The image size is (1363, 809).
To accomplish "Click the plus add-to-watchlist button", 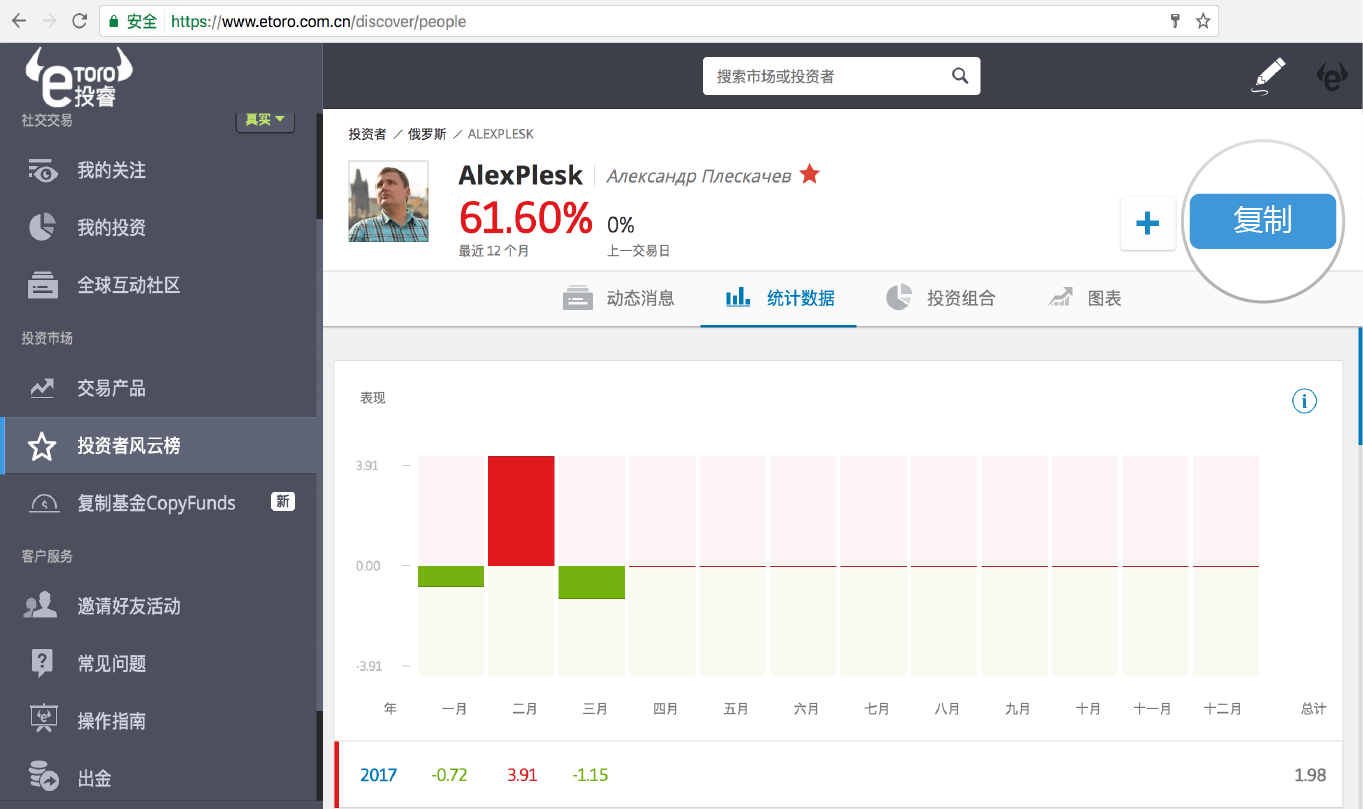I will pyautogui.click(x=1148, y=222).
